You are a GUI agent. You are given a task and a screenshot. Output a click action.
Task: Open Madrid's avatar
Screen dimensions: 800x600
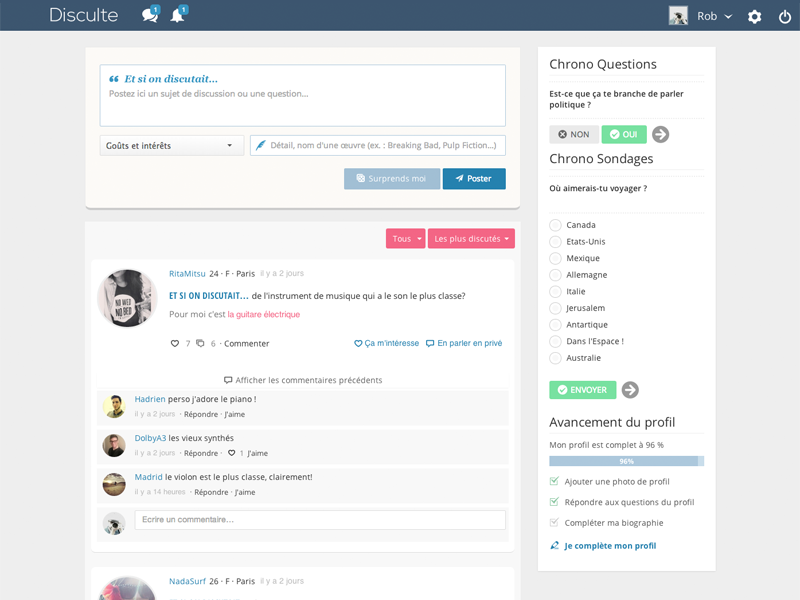tap(114, 484)
